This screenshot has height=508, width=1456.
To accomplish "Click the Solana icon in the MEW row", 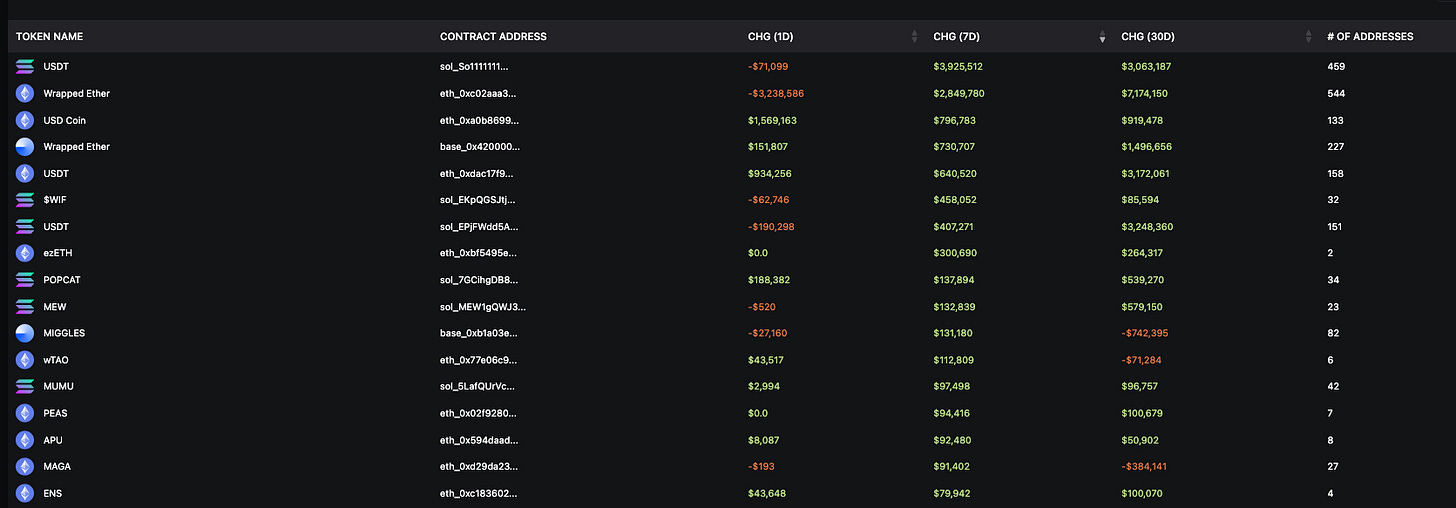I will pyautogui.click(x=25, y=307).
